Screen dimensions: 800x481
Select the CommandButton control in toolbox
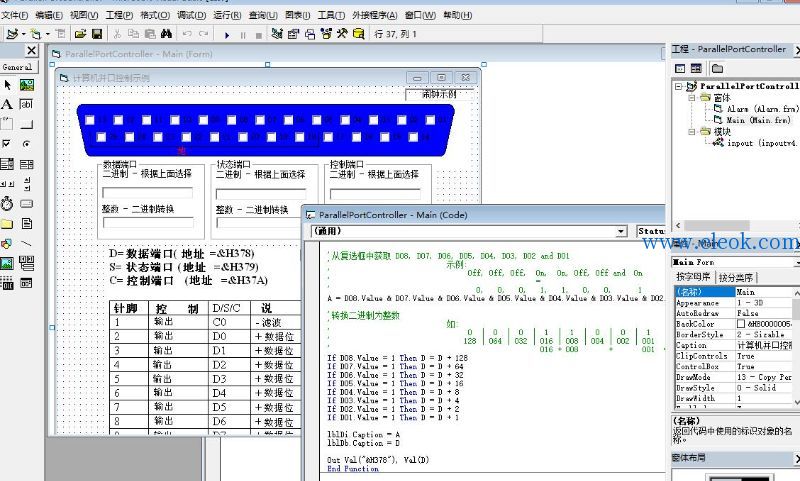pos(27,124)
